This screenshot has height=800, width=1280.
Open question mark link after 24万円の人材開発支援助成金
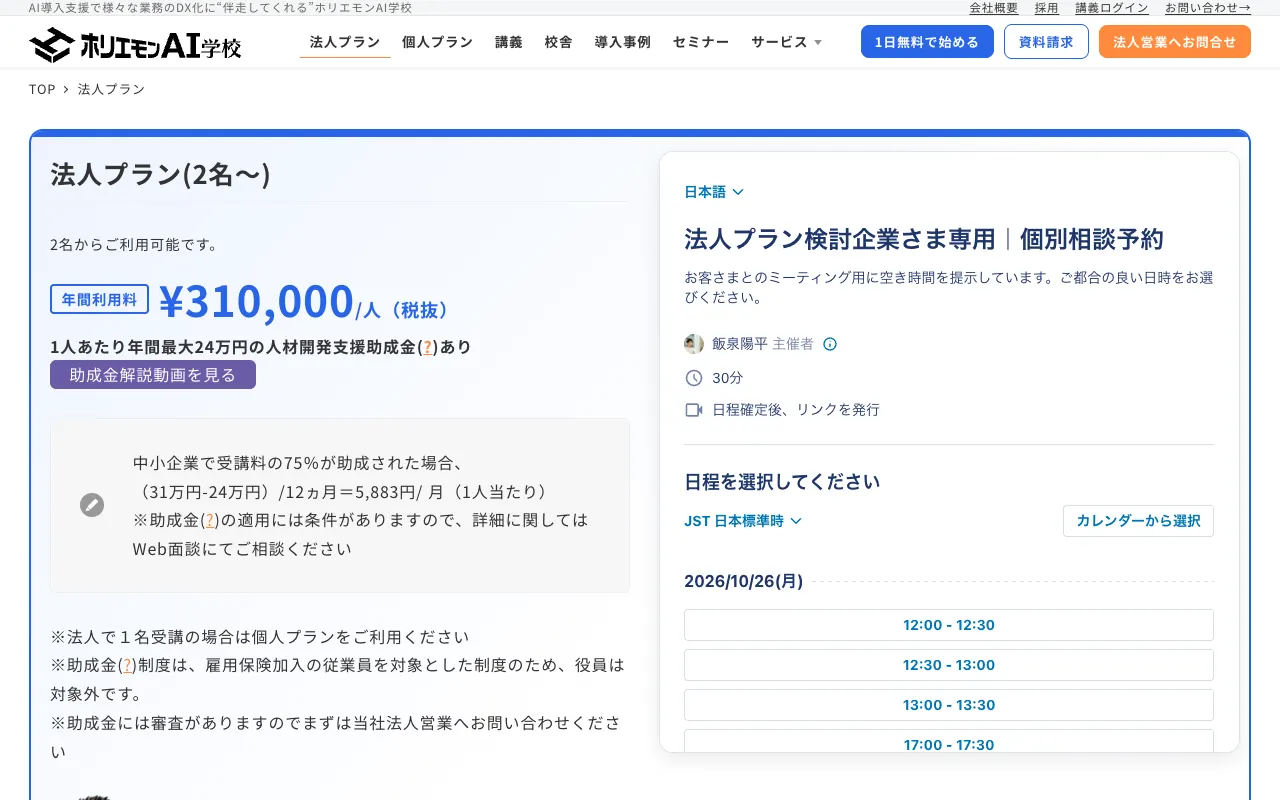tap(427, 347)
